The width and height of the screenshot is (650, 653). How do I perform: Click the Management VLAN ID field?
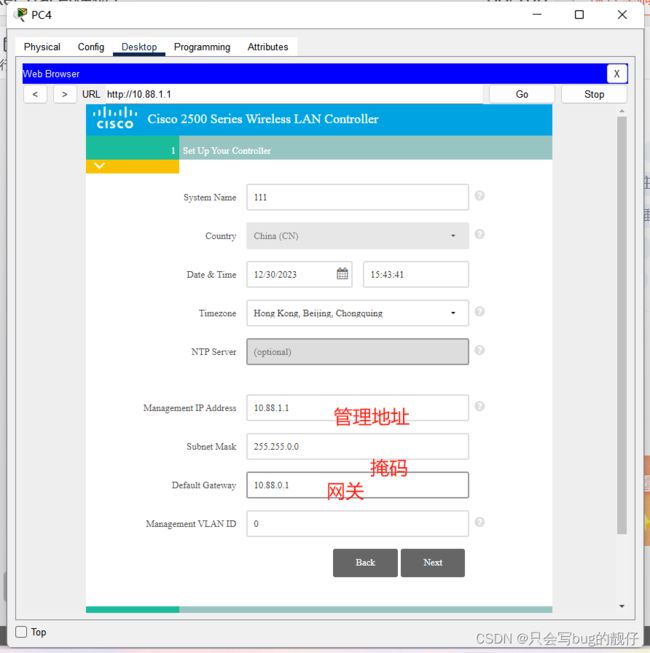click(357, 523)
